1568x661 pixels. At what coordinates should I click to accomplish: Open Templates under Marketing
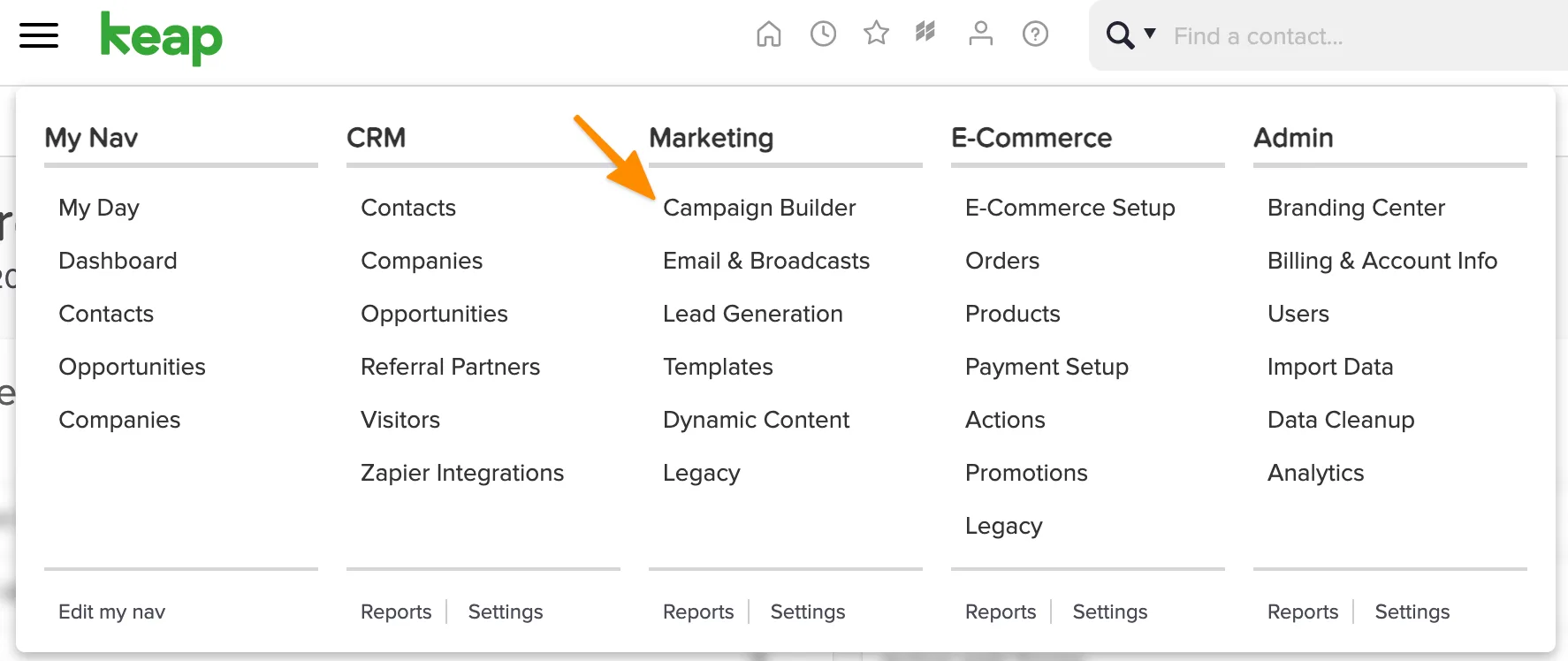(718, 368)
